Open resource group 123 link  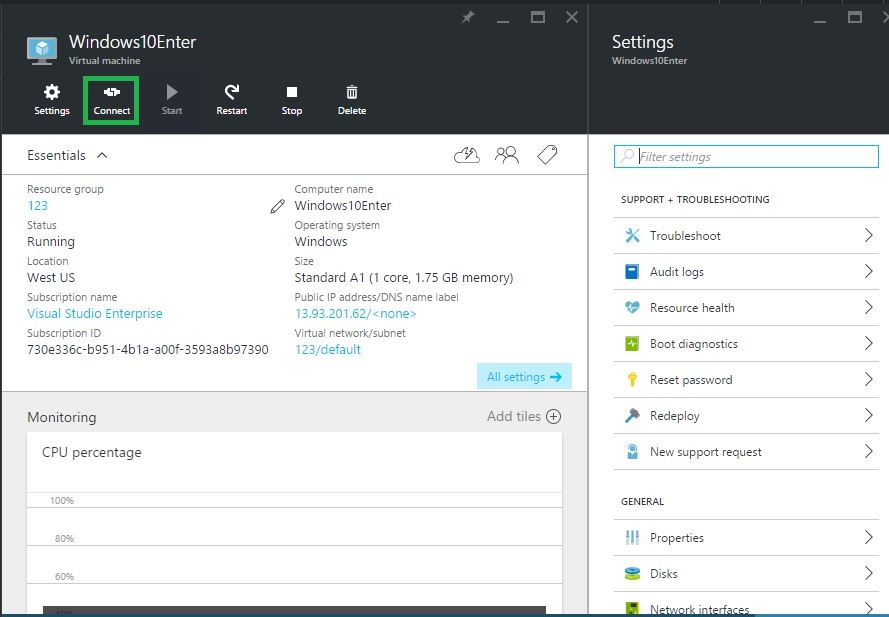pos(37,205)
